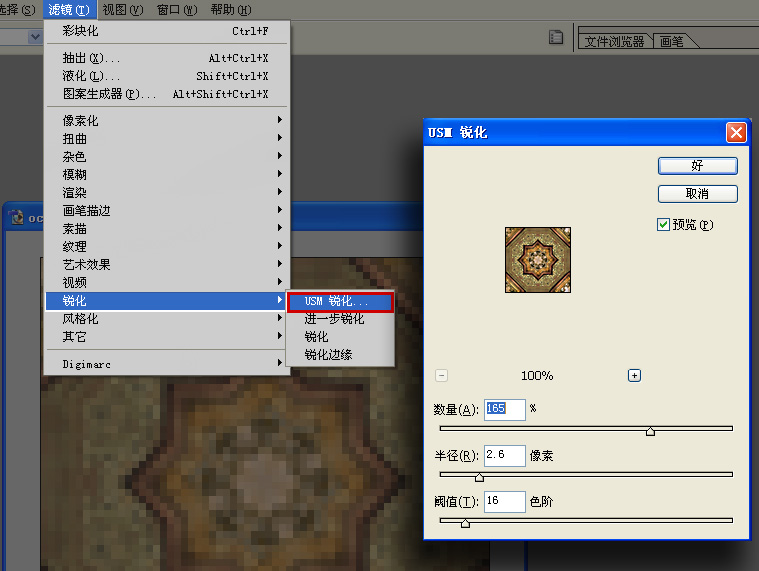Expand the 视频 submenu
This screenshot has width=759, height=571.
167,282
